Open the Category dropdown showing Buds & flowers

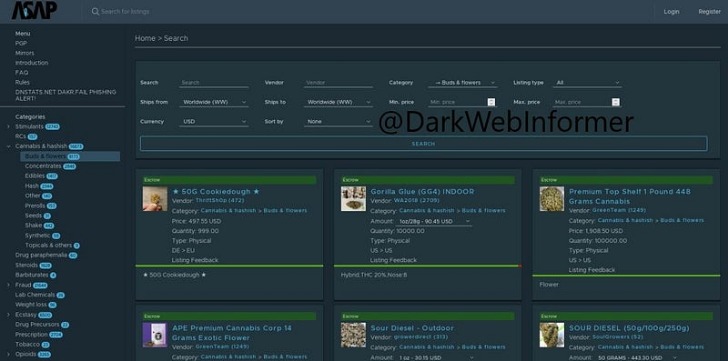(463, 83)
